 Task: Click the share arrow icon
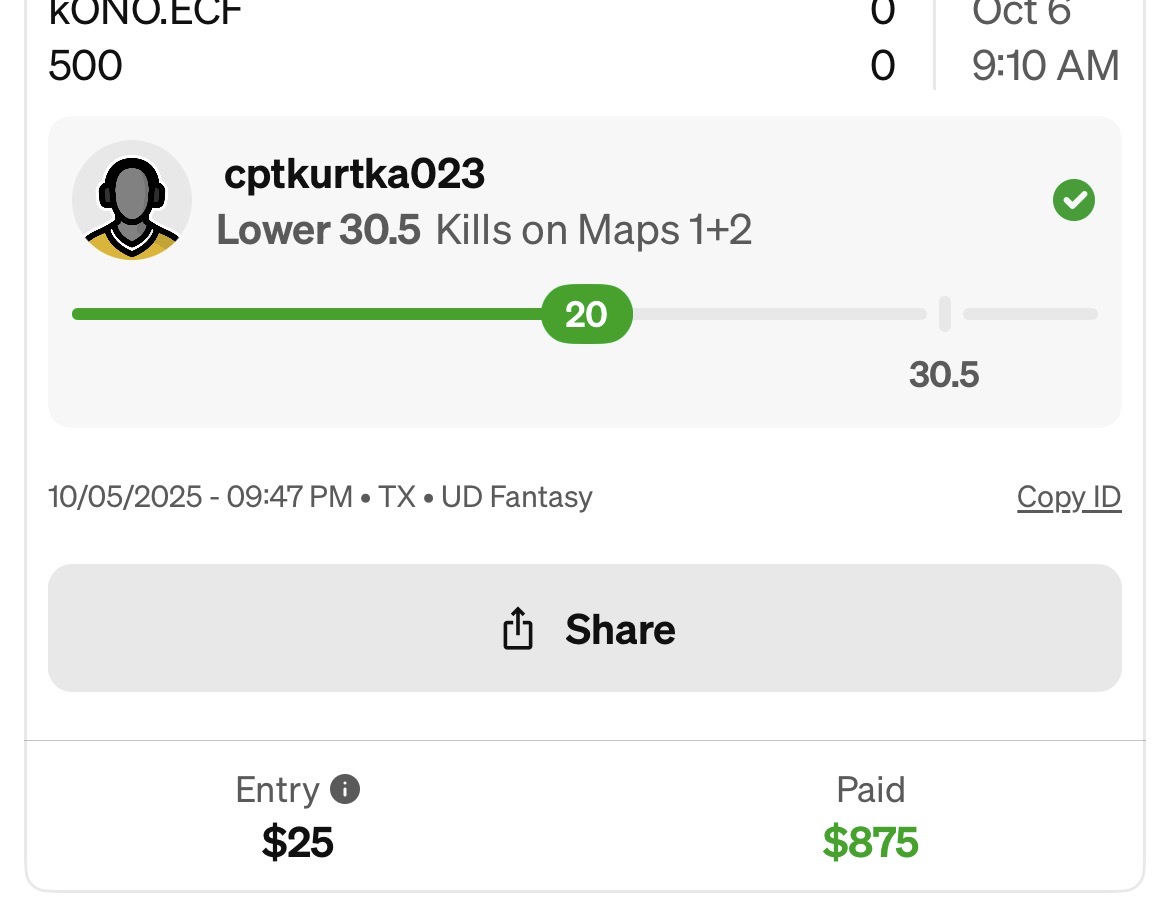(517, 629)
